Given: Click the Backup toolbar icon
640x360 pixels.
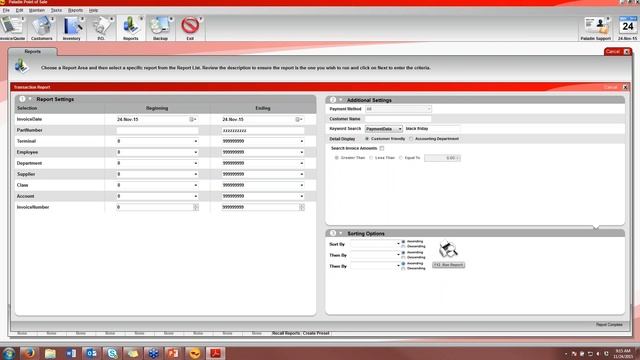Looking at the screenshot, I should [x=160, y=28].
